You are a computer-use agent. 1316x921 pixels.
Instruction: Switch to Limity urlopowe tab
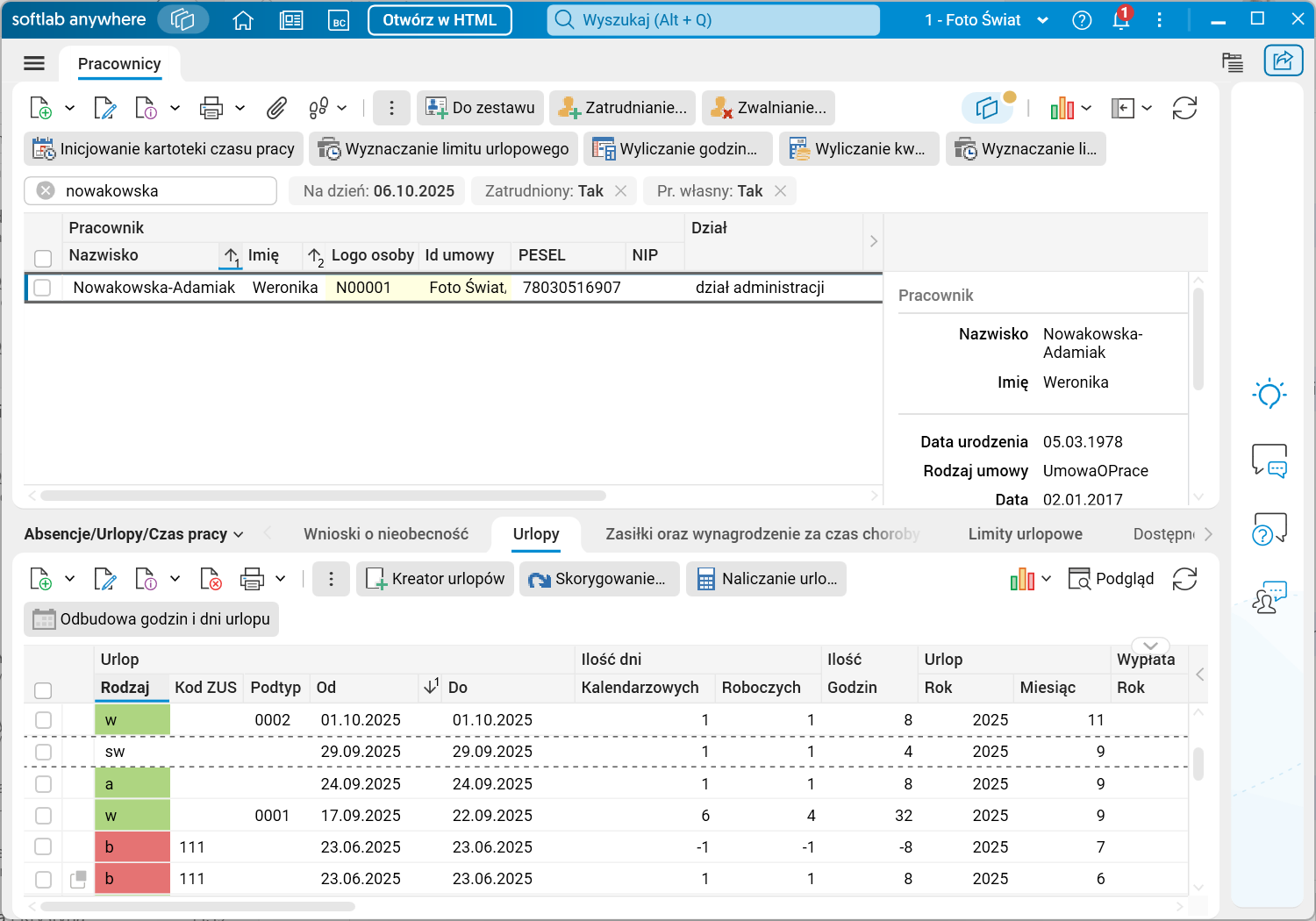pos(1025,534)
